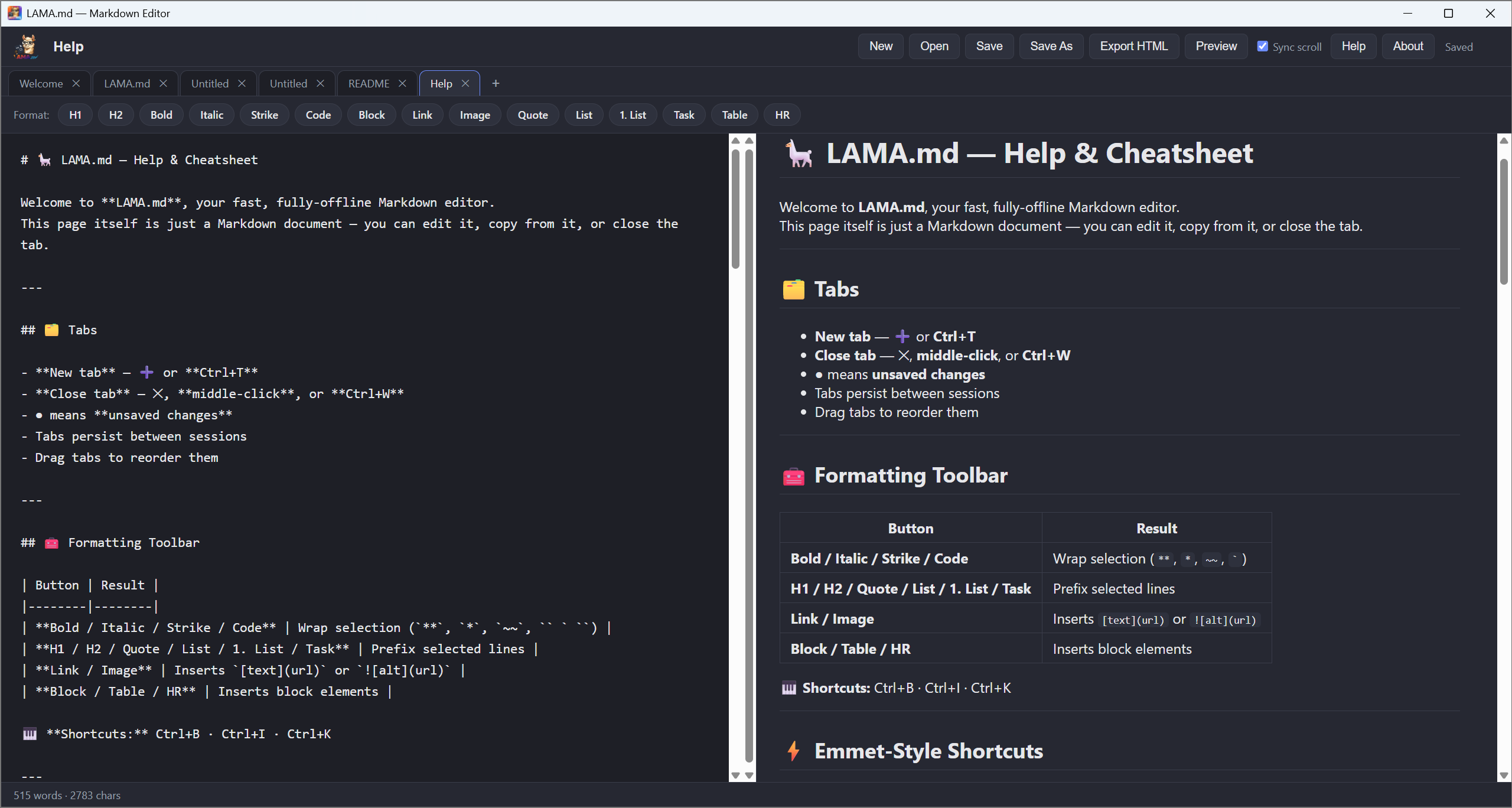Click the Save button
The width and height of the screenshot is (1512, 808).
click(989, 46)
